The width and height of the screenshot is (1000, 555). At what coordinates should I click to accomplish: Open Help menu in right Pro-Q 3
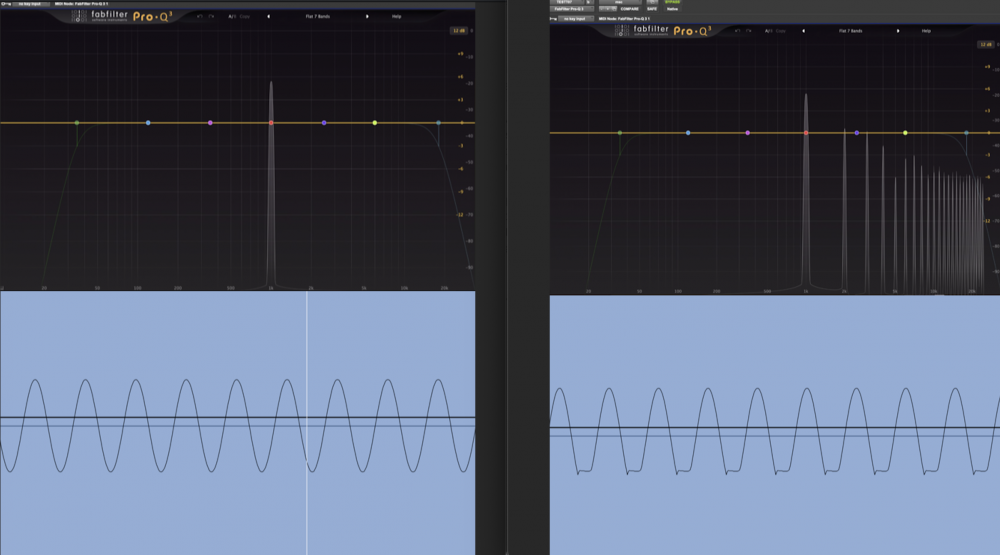pos(926,31)
